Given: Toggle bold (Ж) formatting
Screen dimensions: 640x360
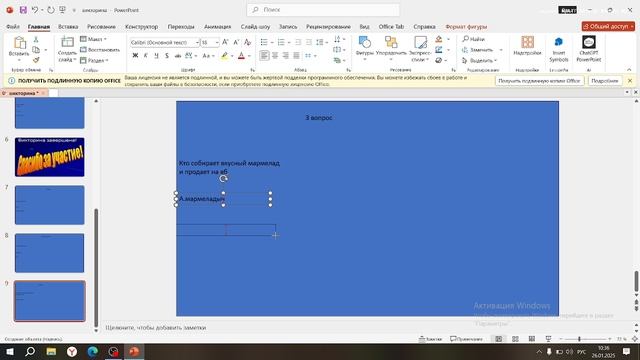Looking at the screenshot, I should (135, 56).
